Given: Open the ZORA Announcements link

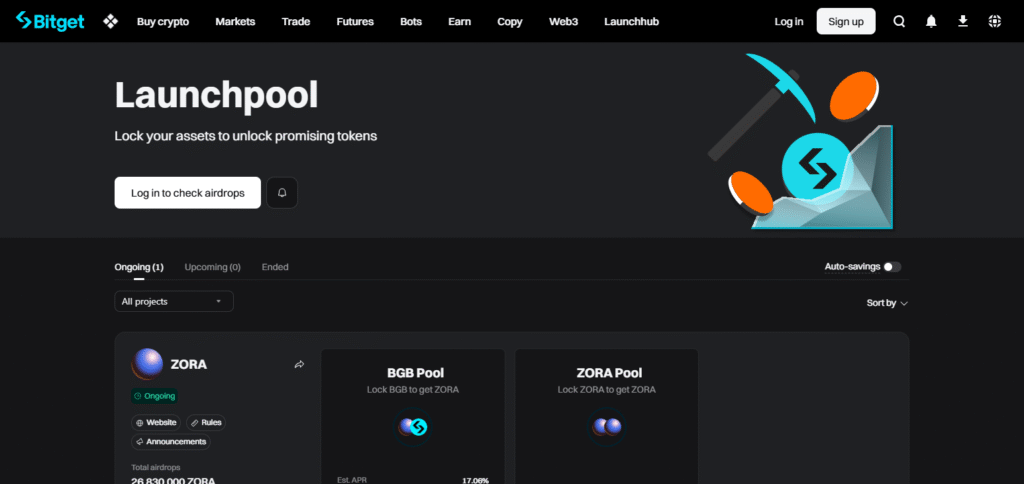Looking at the screenshot, I should [x=170, y=442].
